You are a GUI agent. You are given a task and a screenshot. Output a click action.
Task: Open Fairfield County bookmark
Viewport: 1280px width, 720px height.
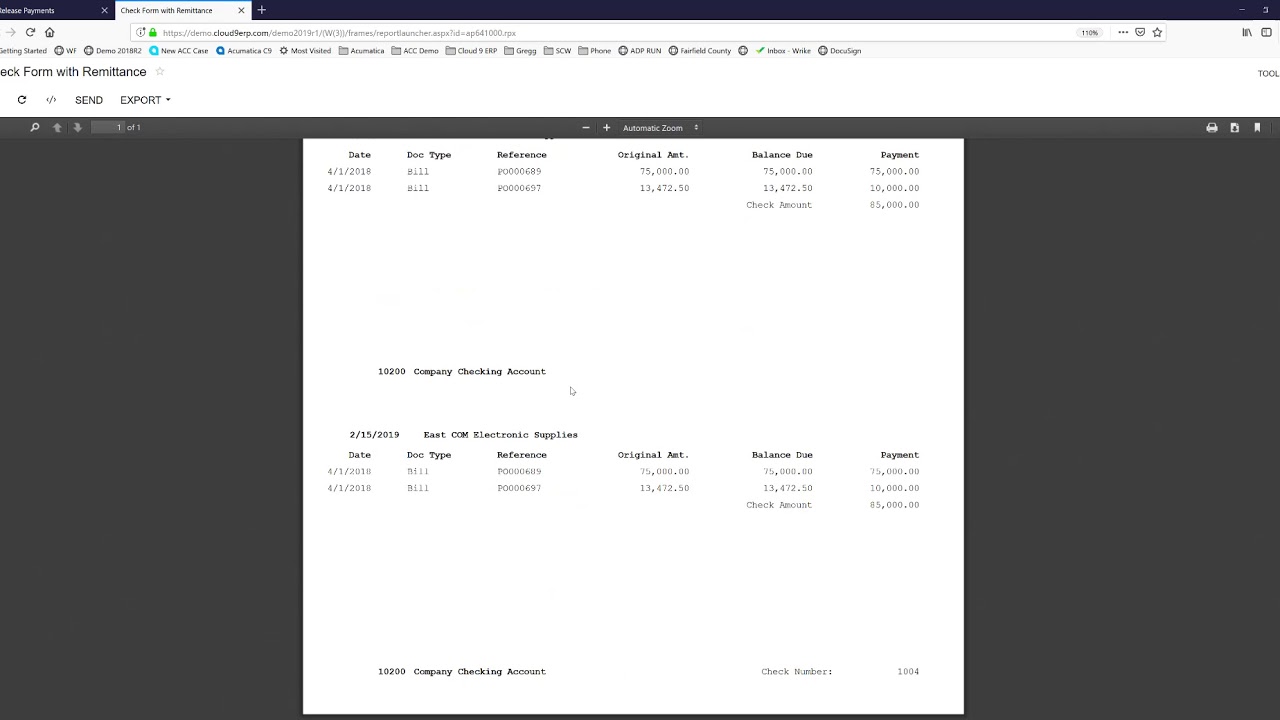[x=700, y=51]
